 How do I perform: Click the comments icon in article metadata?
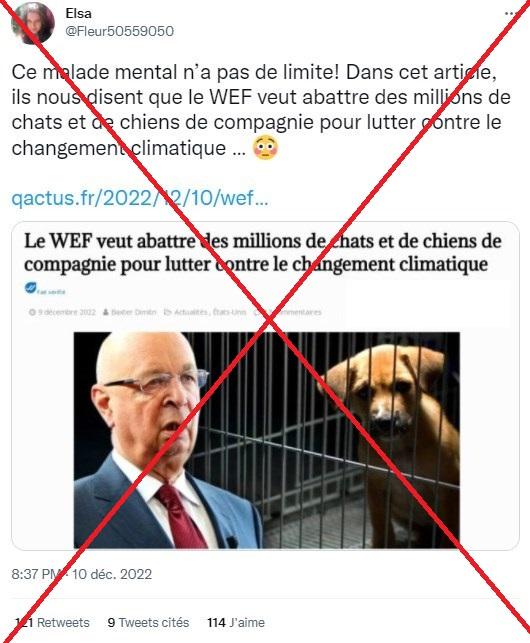(x=258, y=312)
